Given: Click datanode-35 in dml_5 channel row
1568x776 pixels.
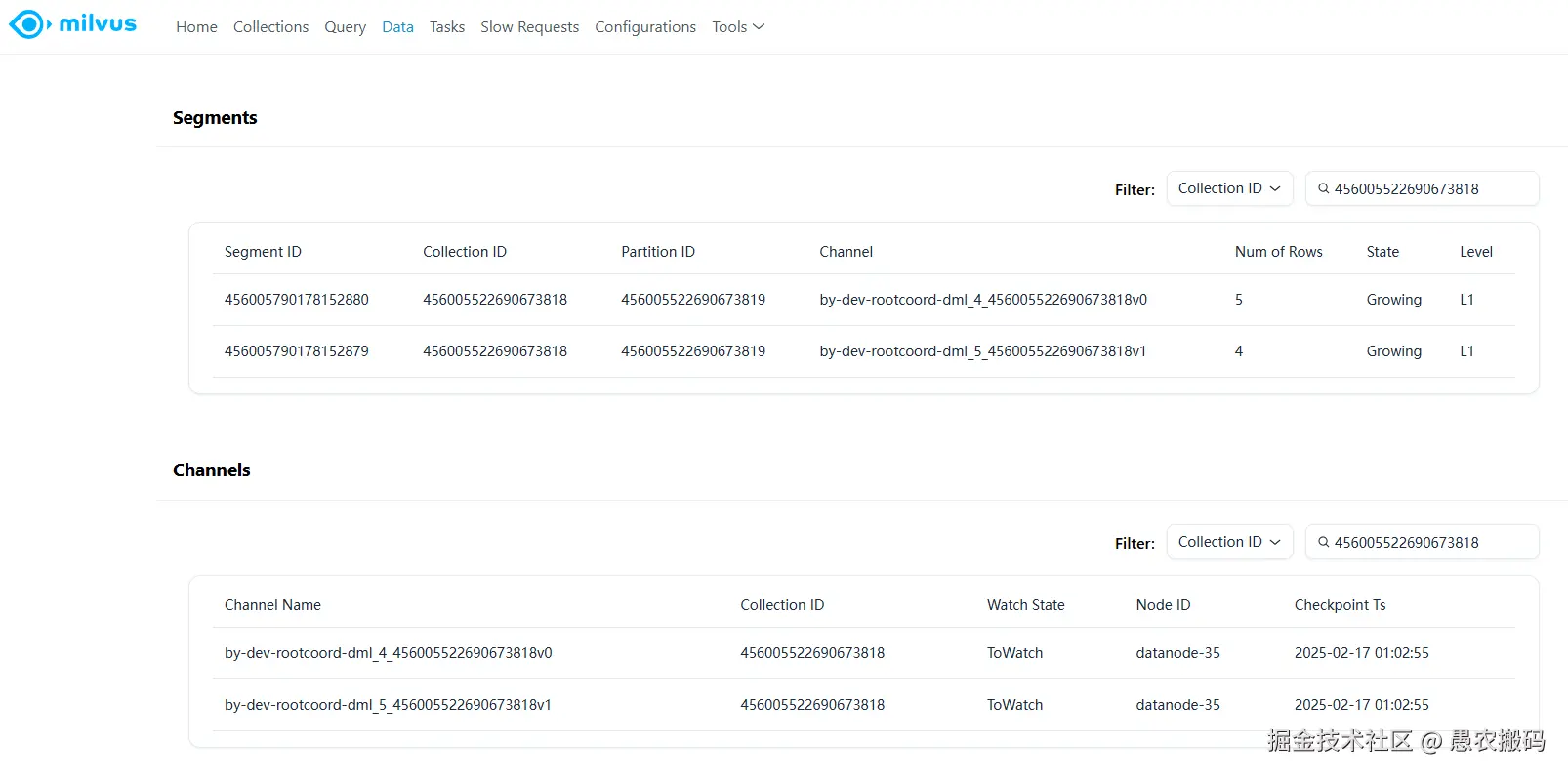Looking at the screenshot, I should click(1177, 705).
